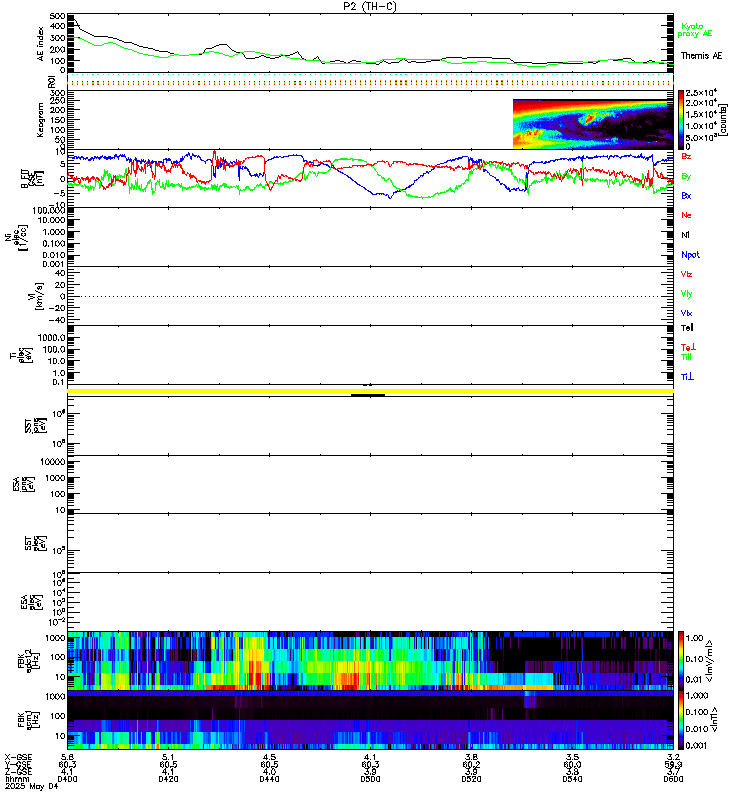The image size is (750, 800).
Task: Click the SST ions eV axis label
Action: point(35,426)
